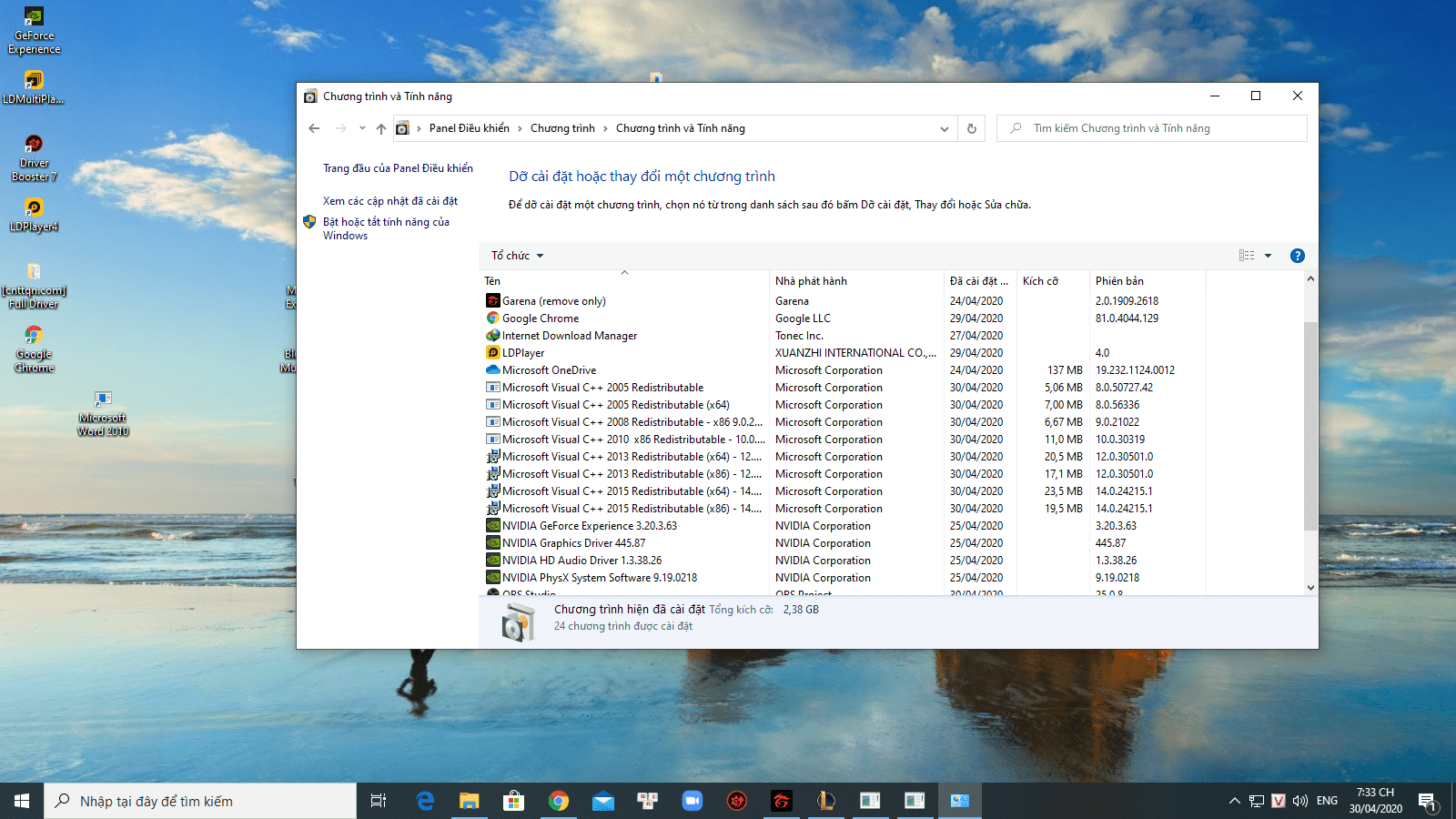Sort by Nhà phát hành column header

(x=858, y=280)
